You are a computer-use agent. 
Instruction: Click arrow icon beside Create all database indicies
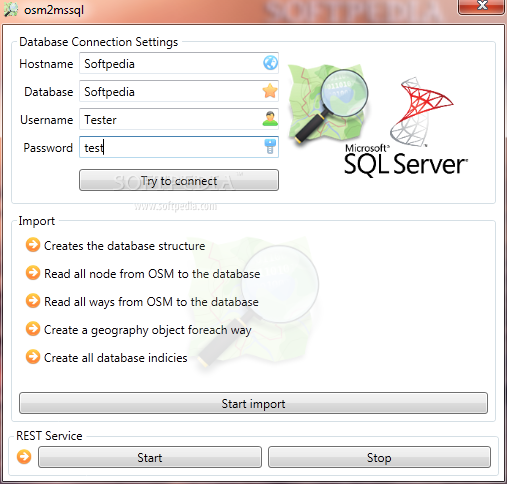click(x=33, y=357)
